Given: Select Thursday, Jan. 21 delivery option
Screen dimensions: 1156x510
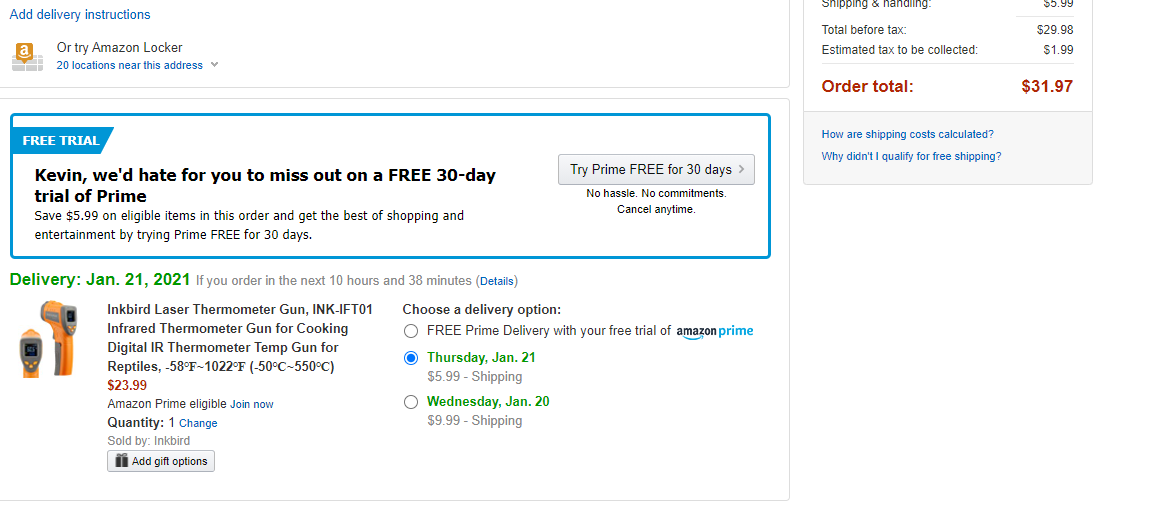Looking at the screenshot, I should [411, 358].
